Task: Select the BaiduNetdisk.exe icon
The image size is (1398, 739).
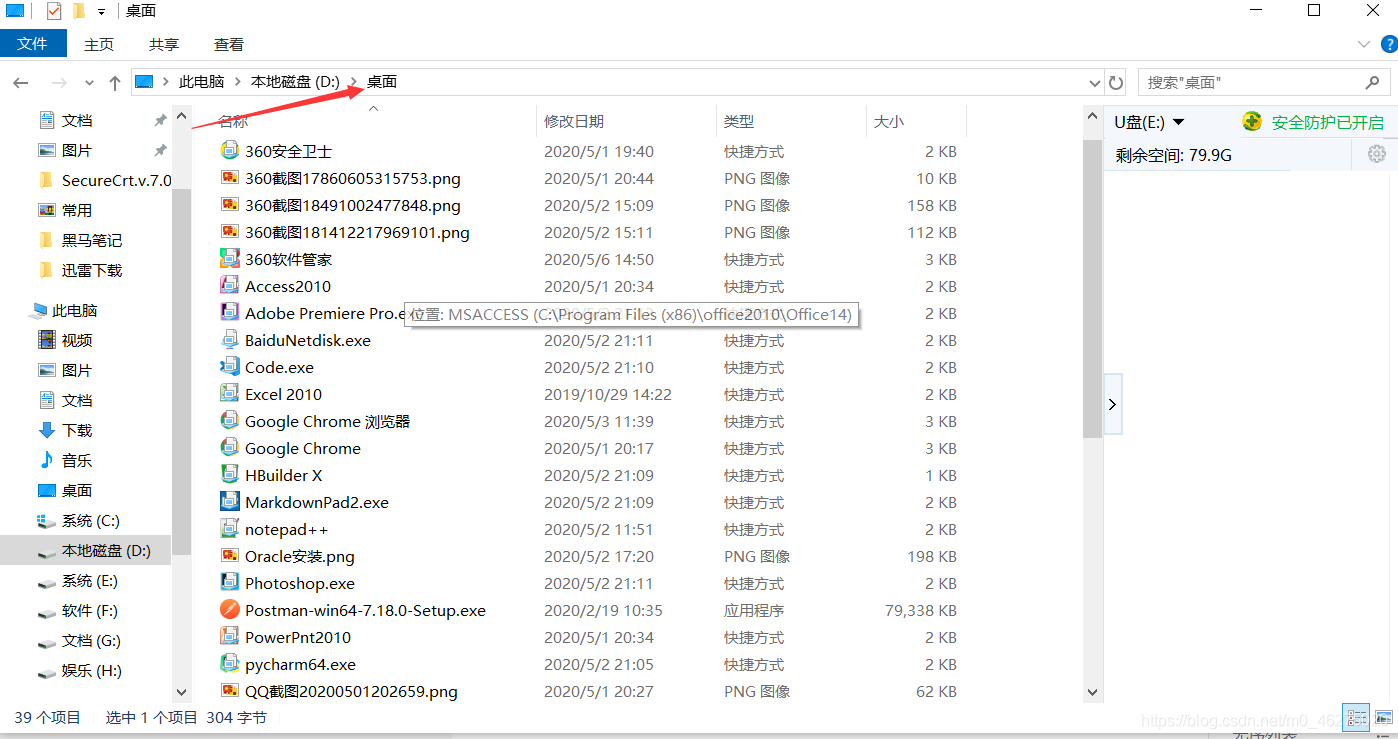Action: coord(230,340)
